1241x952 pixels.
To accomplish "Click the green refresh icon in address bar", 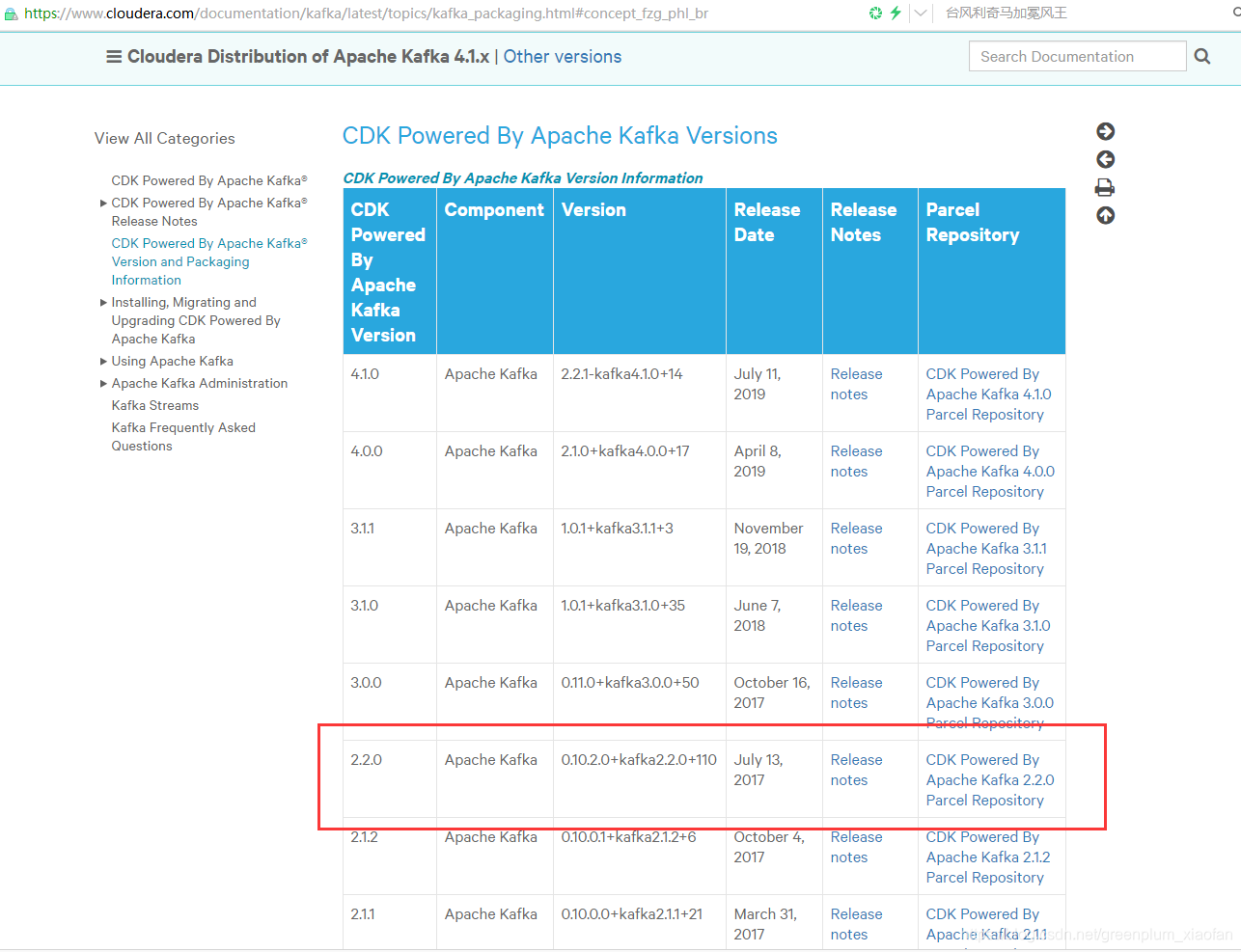I will (x=875, y=13).
